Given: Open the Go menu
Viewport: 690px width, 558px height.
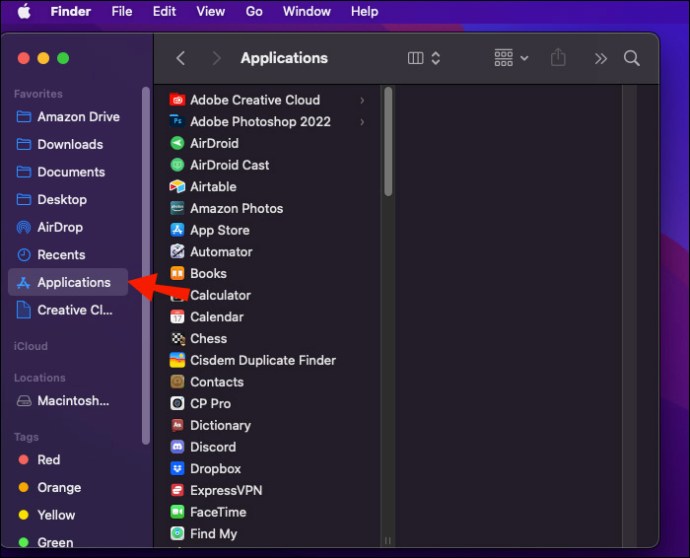Looking at the screenshot, I should click(x=254, y=11).
